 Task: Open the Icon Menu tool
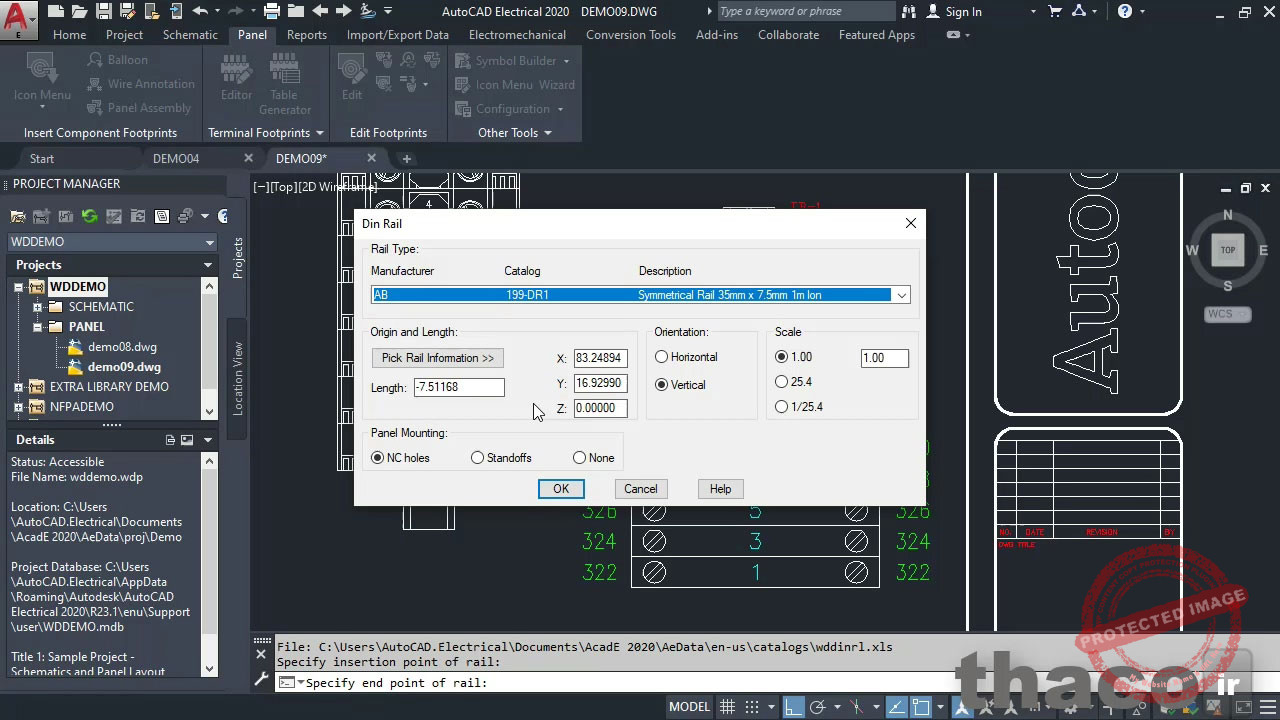coord(40,80)
